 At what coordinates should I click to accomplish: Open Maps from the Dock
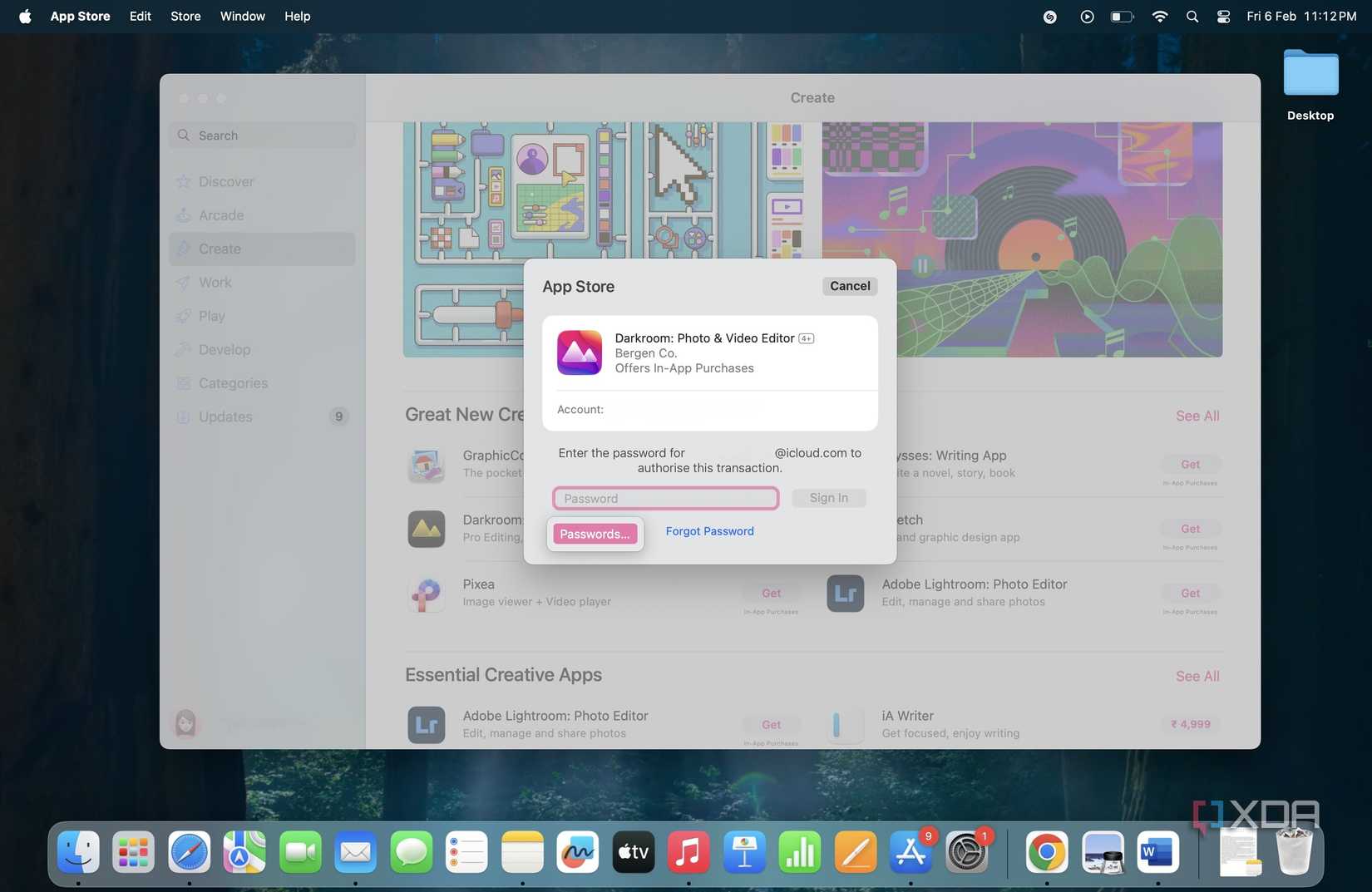pyautogui.click(x=244, y=851)
